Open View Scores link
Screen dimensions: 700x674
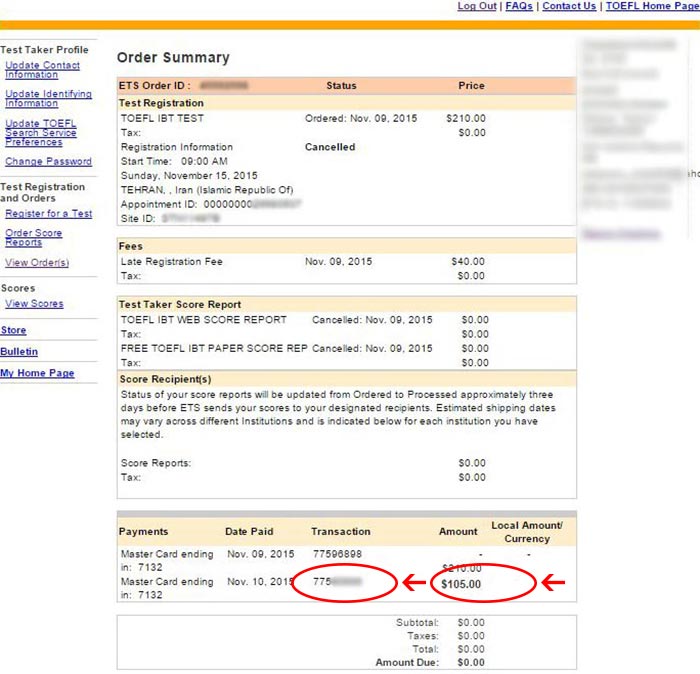(x=34, y=304)
